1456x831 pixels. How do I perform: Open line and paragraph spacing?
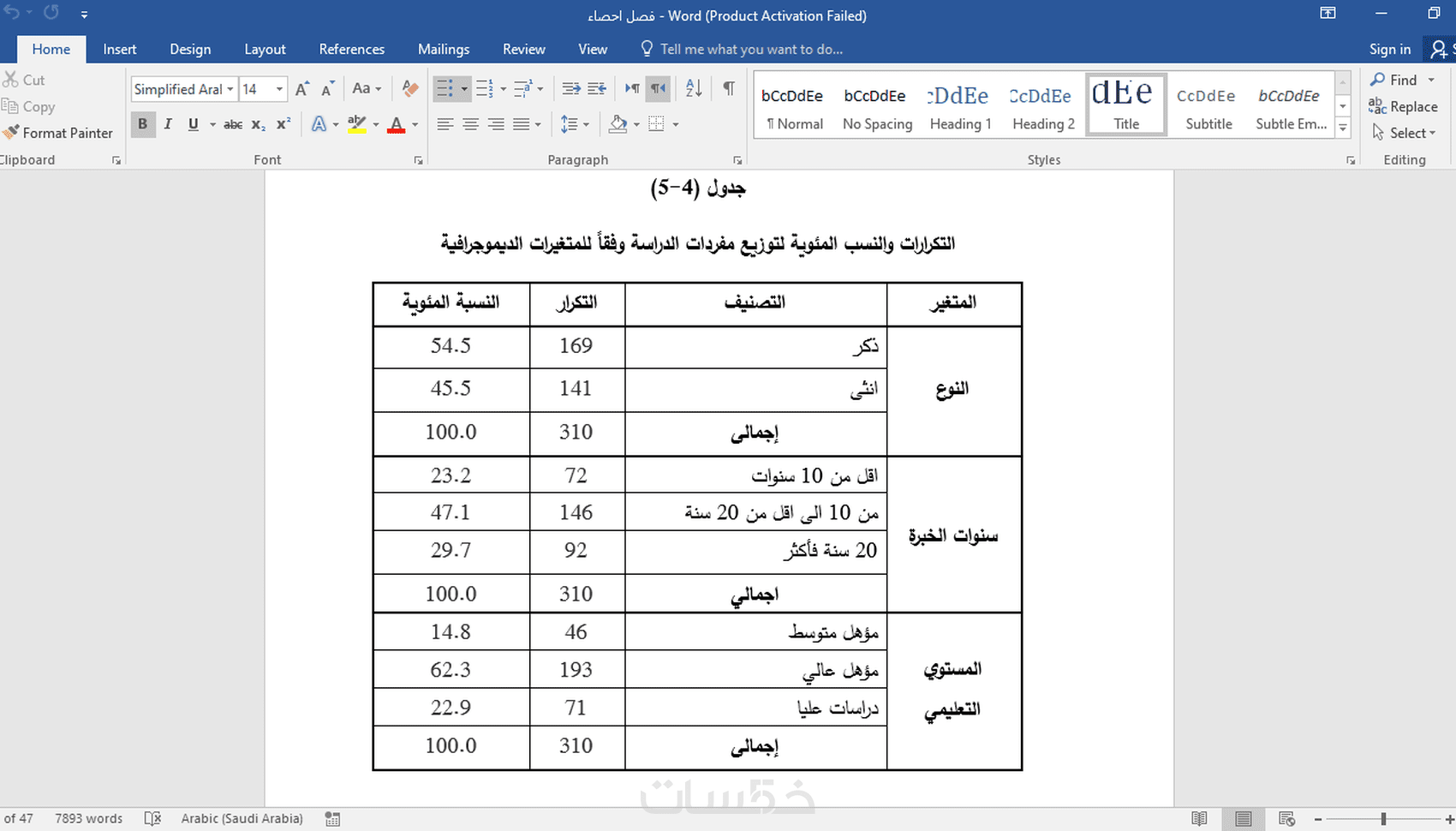click(570, 124)
